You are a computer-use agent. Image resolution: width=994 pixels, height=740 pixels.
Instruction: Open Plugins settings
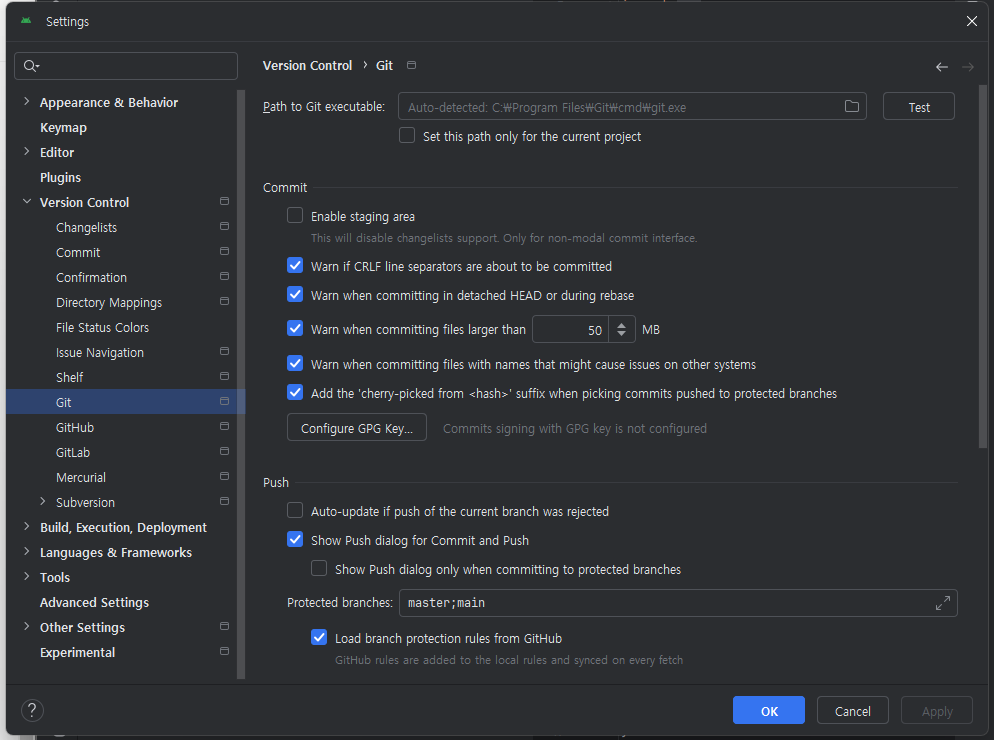point(60,178)
